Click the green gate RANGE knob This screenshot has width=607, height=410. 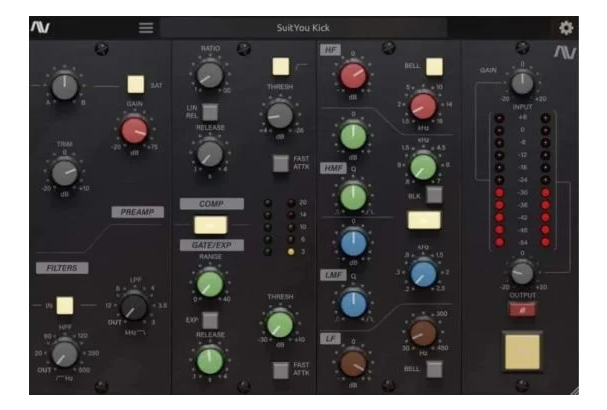tap(210, 284)
